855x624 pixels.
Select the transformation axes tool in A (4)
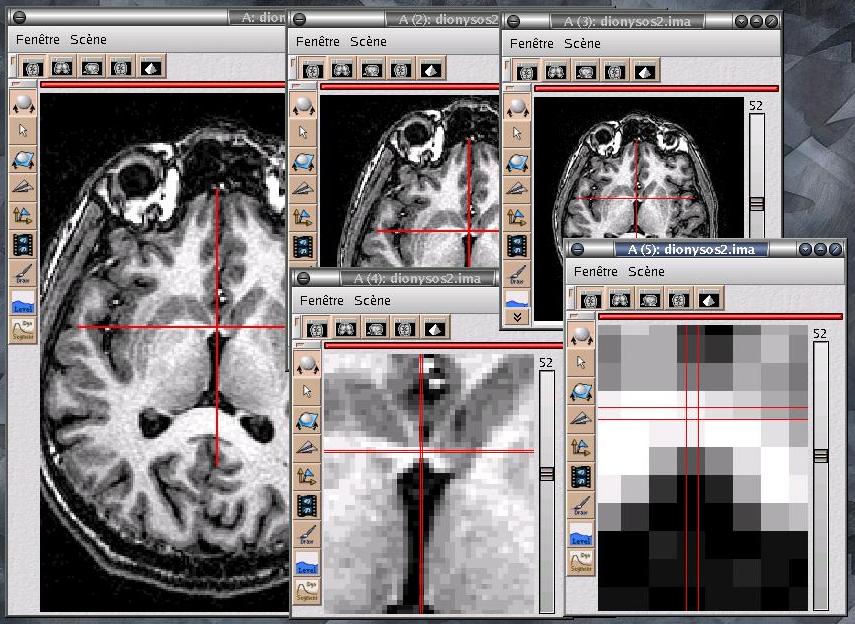tap(307, 477)
